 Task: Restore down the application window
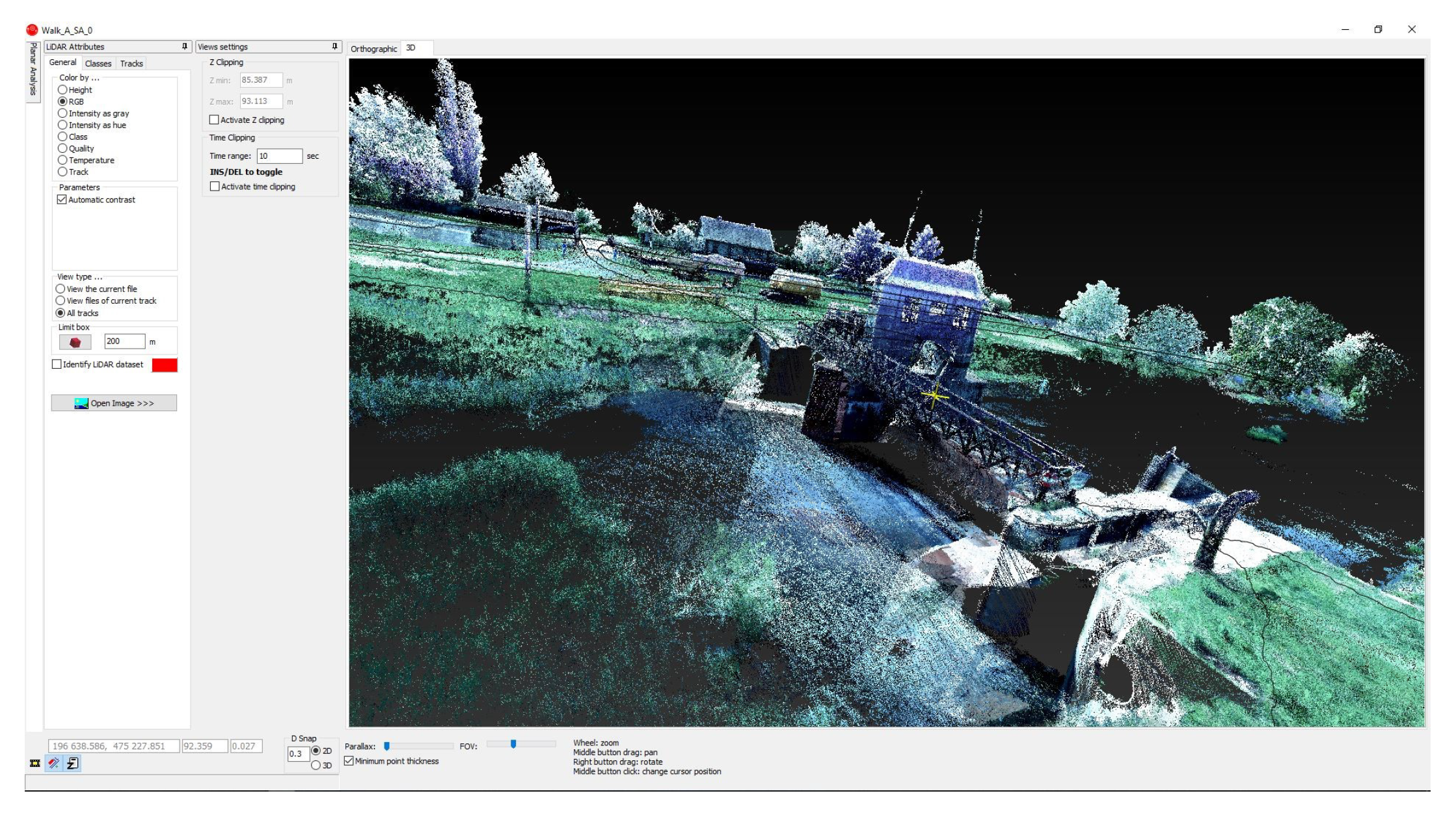tap(1378, 29)
